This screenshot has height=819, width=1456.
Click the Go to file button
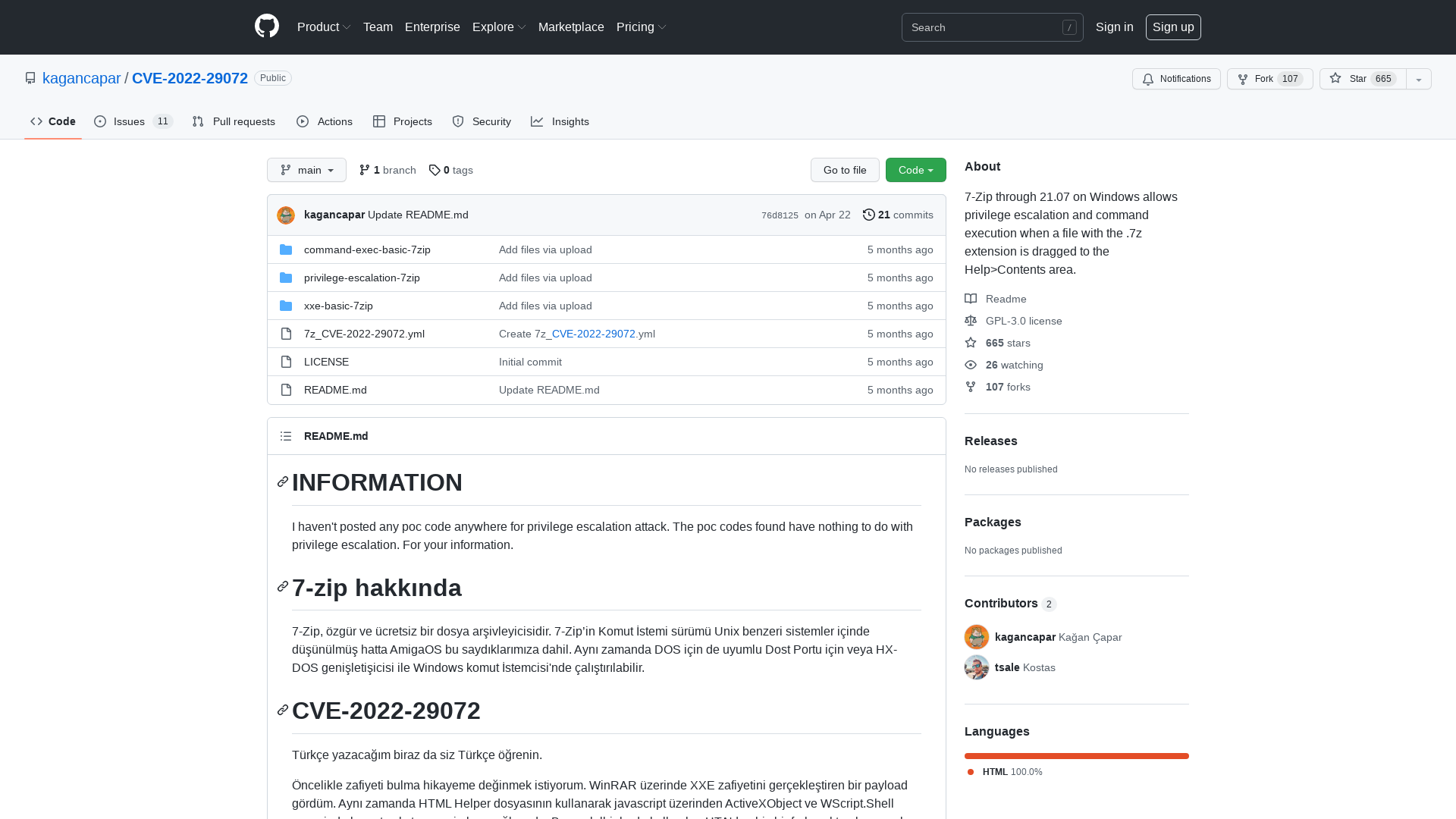tap(845, 170)
